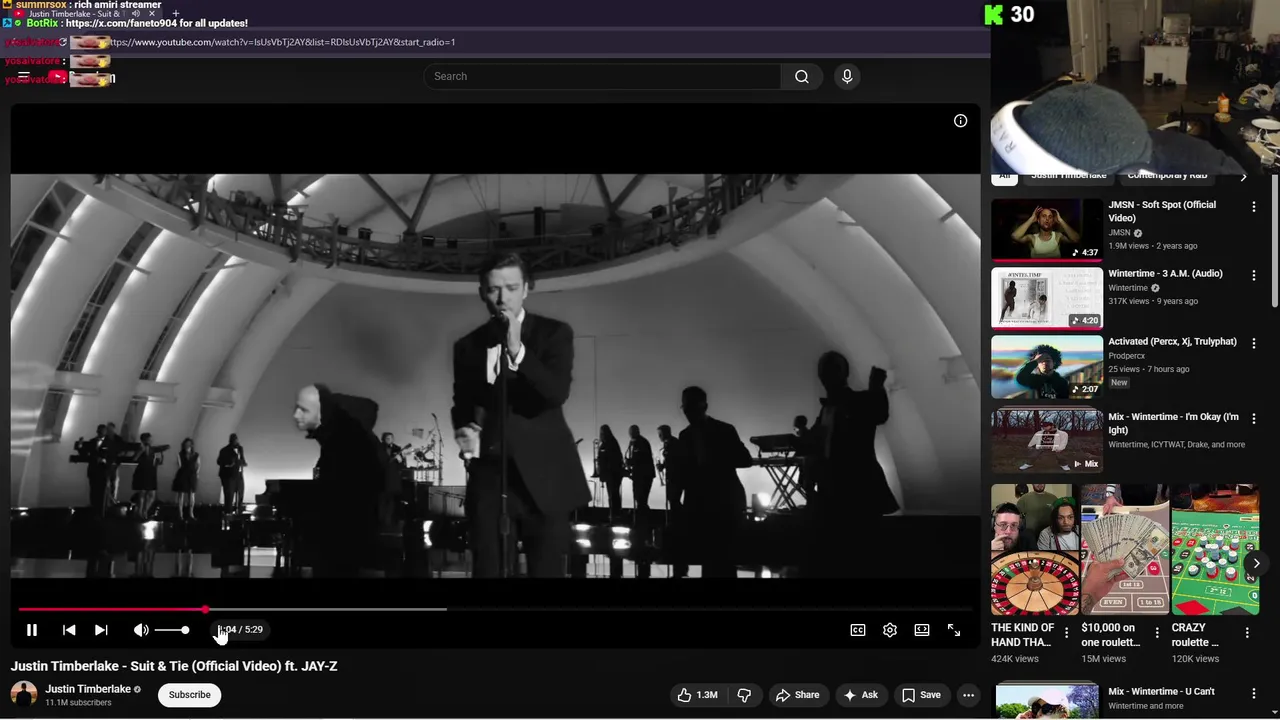Open CRAZY roulette short
The width and height of the screenshot is (1280, 720).
(x=1215, y=549)
